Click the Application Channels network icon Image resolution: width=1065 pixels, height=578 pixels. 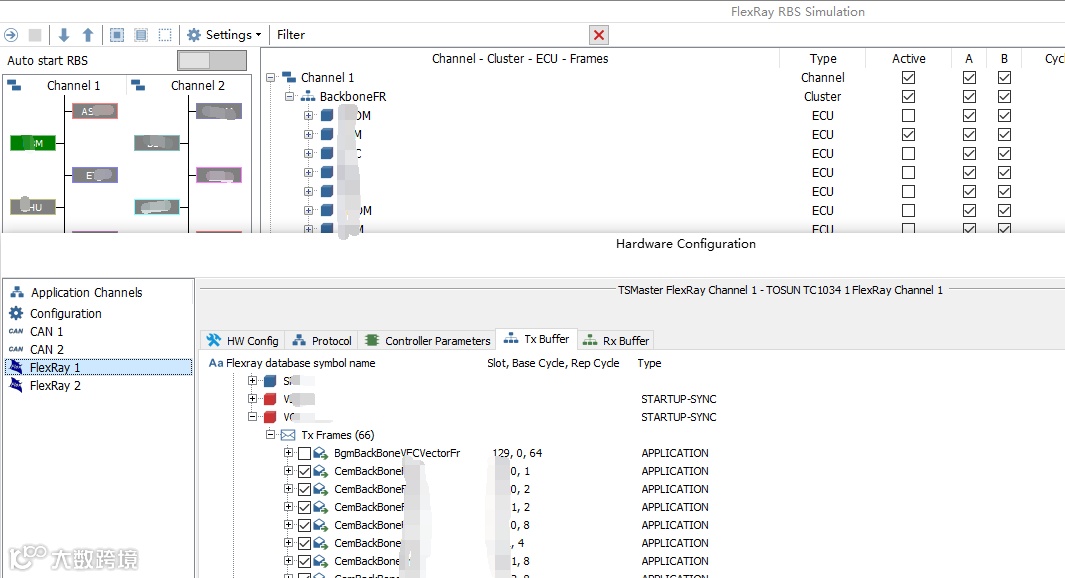click(16, 293)
